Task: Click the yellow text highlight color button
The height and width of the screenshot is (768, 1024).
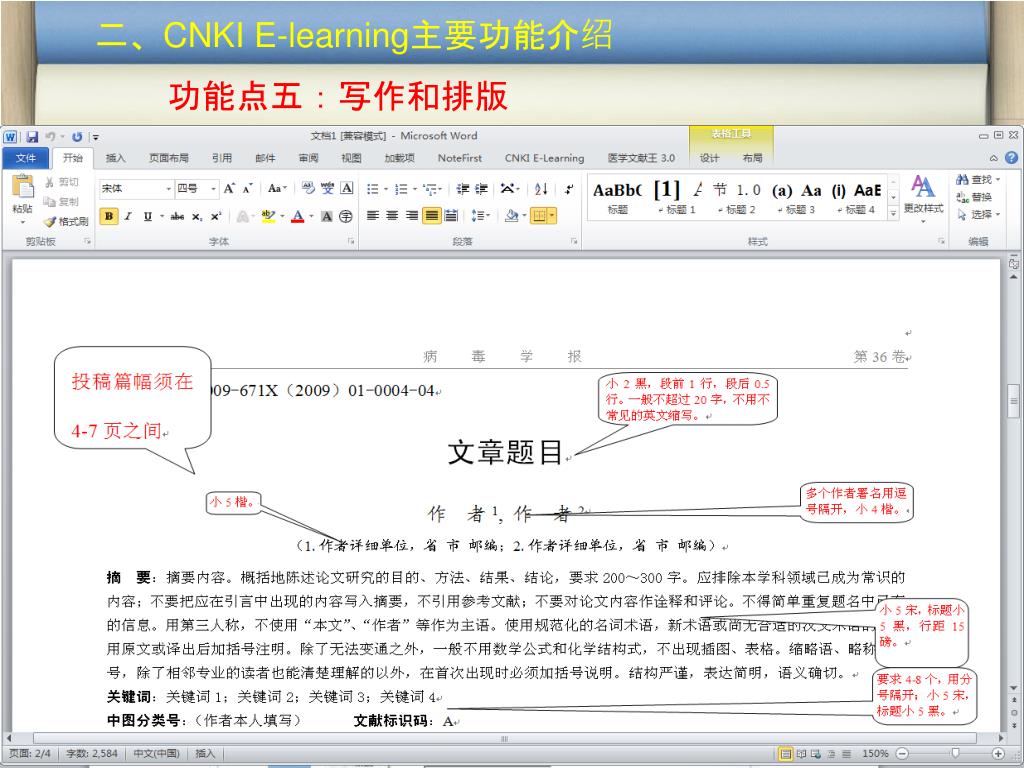Action: (268, 216)
